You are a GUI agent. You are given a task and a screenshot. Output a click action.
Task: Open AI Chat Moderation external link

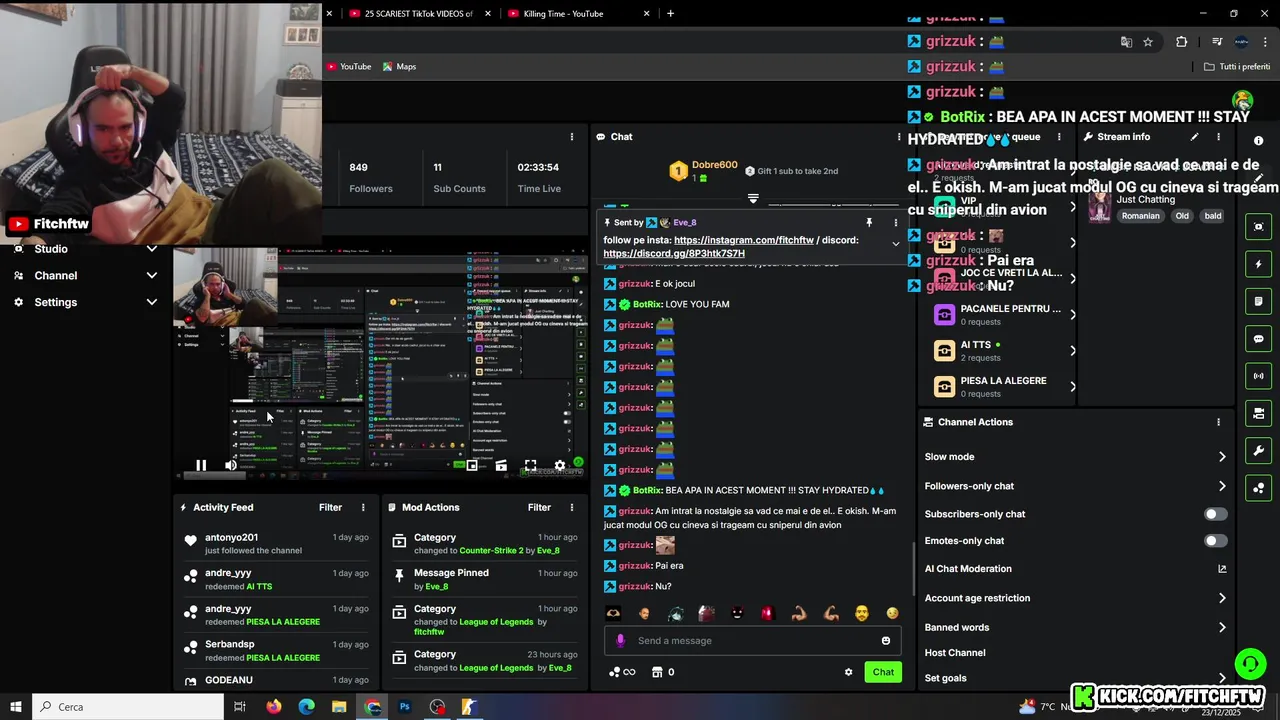pyautogui.click(x=1222, y=569)
